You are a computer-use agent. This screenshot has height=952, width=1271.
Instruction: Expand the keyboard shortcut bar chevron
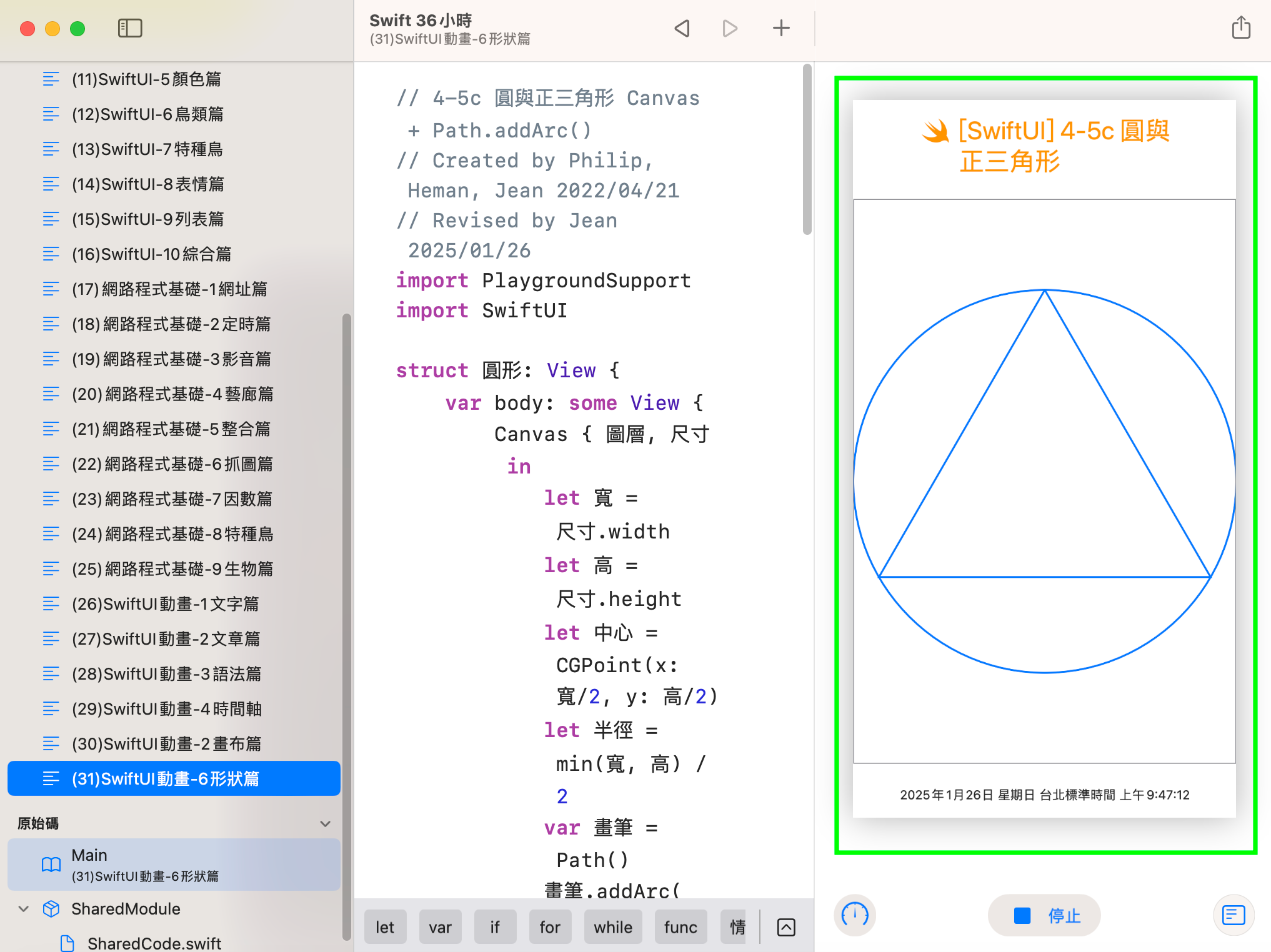pyautogui.click(x=786, y=927)
